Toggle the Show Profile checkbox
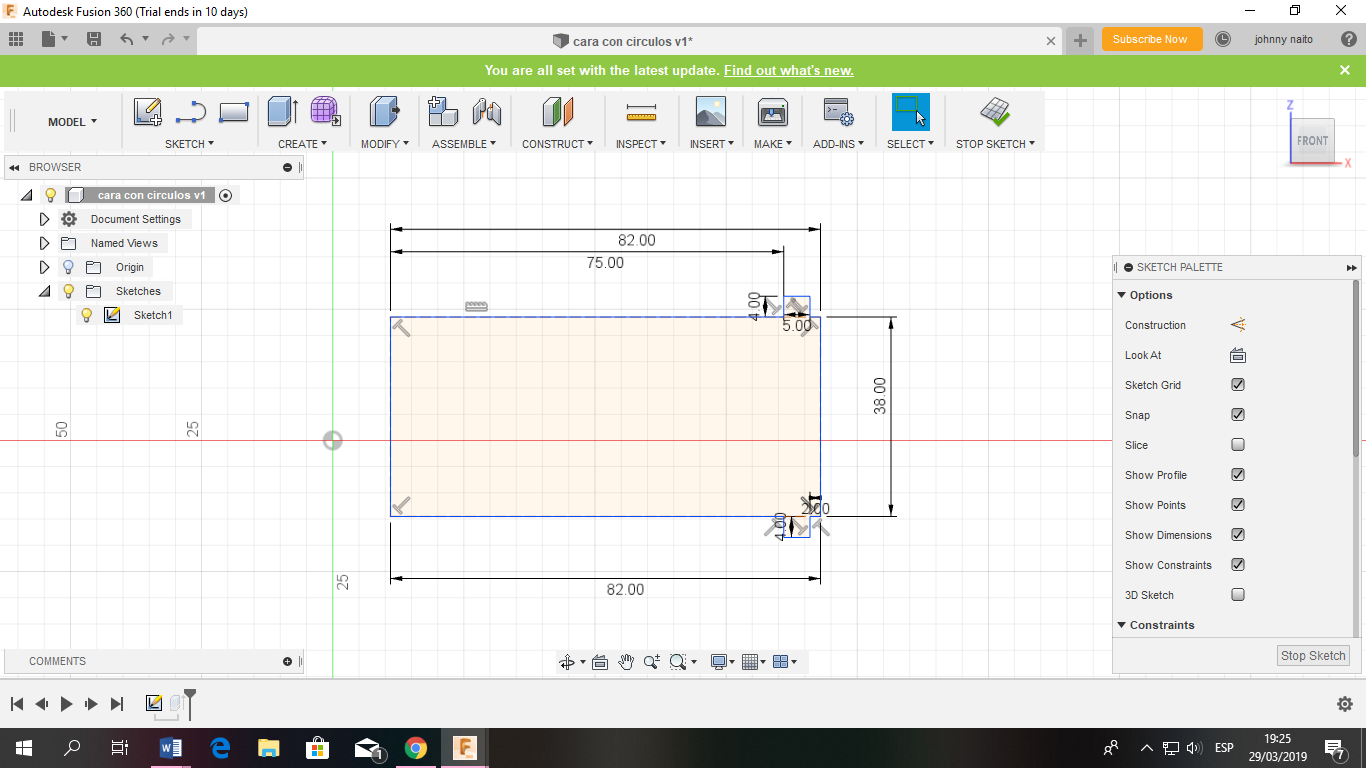The height and width of the screenshot is (768, 1366). click(x=1238, y=475)
